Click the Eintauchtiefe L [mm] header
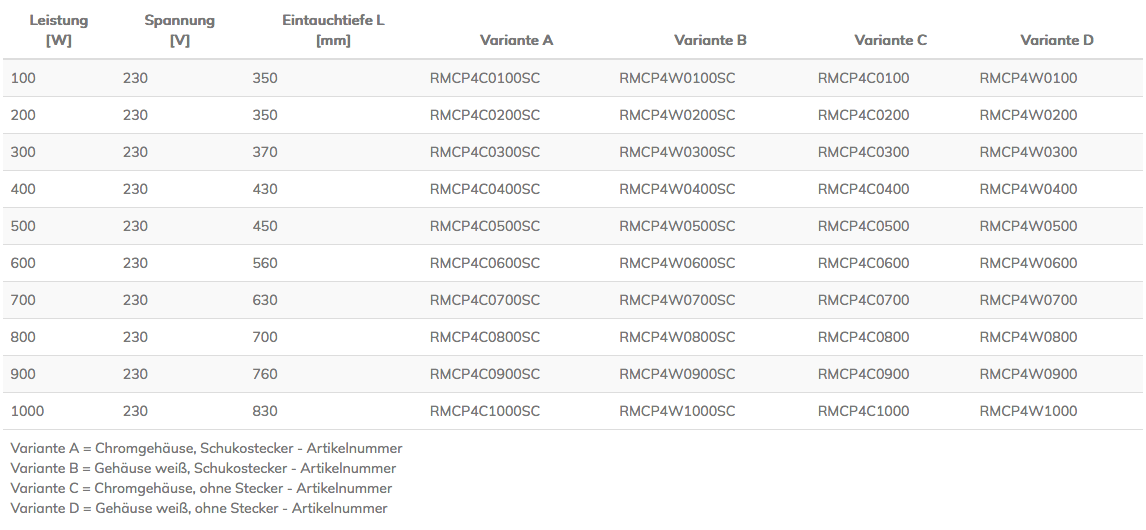The height and width of the screenshot is (530, 1146). [x=333, y=30]
